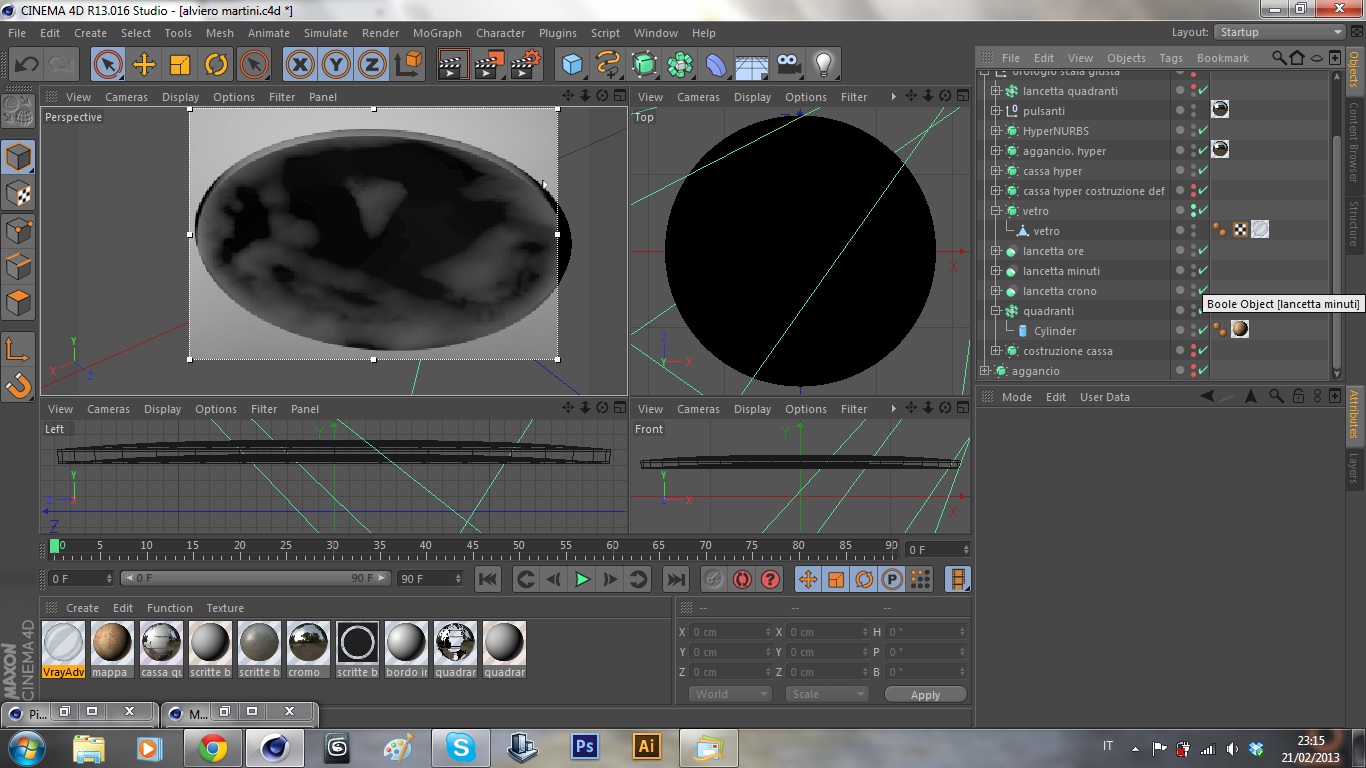Expand the aggancio object tree node
This screenshot has height=768, width=1366.
coord(985,371)
